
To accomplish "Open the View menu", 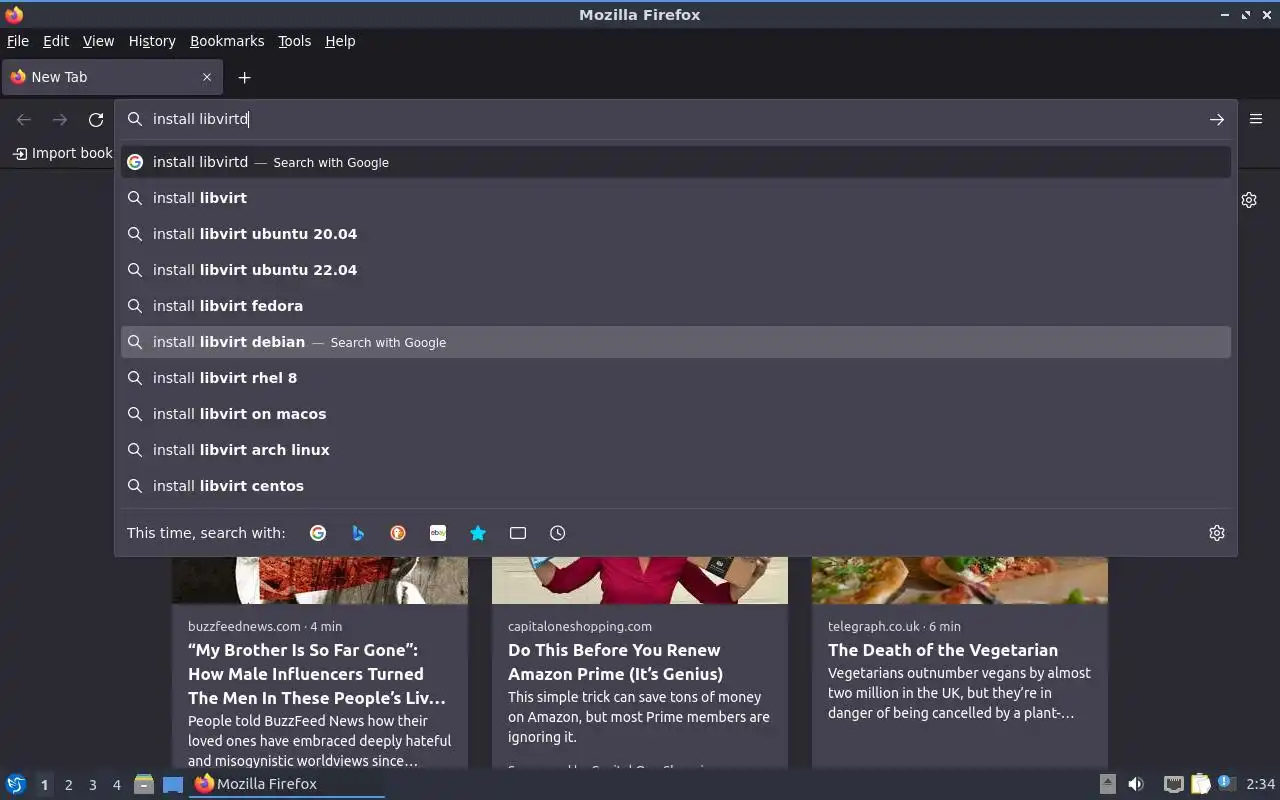I will 98,41.
